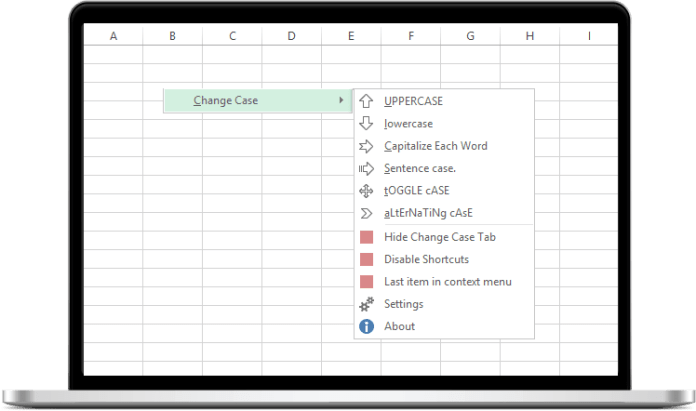The image size is (696, 411).
Task: Click the Sentence case striped arrow icon
Action: 366,168
